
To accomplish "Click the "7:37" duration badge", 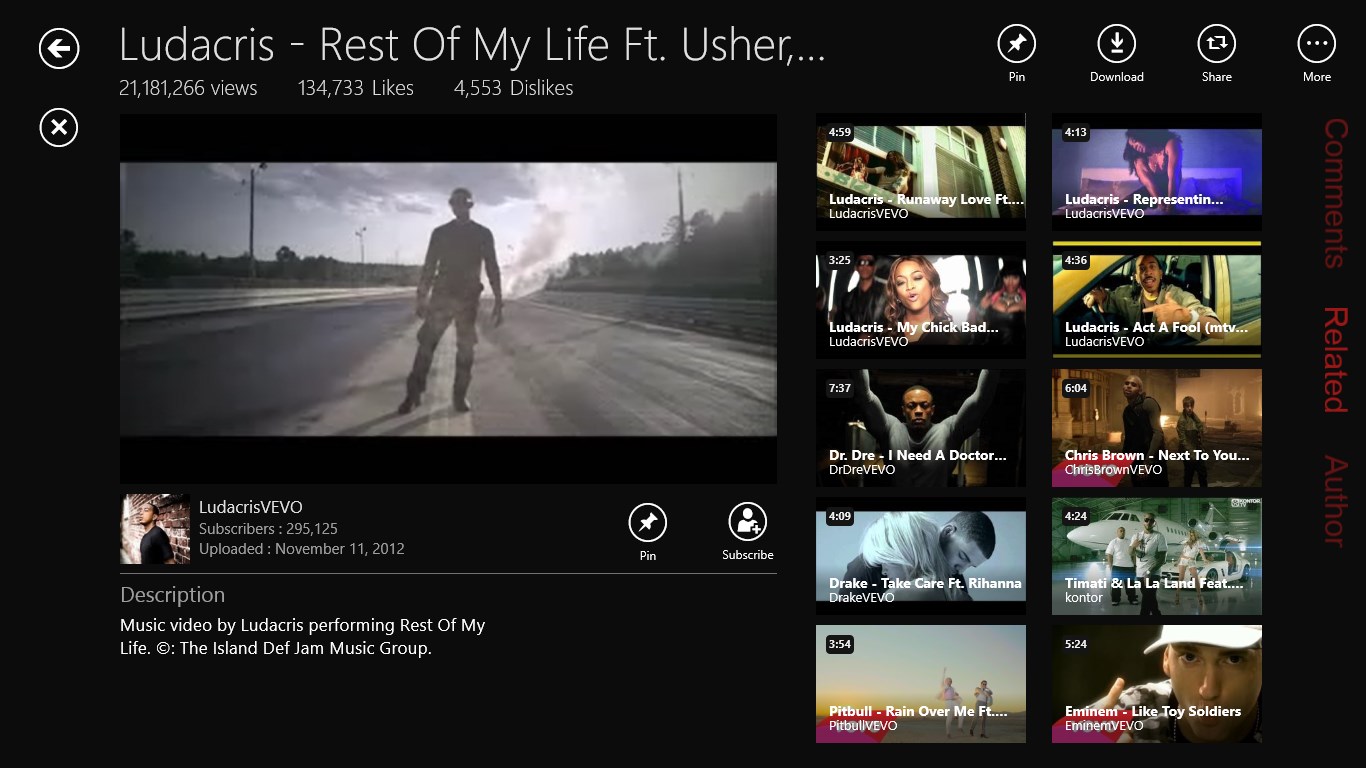I will 840,388.
